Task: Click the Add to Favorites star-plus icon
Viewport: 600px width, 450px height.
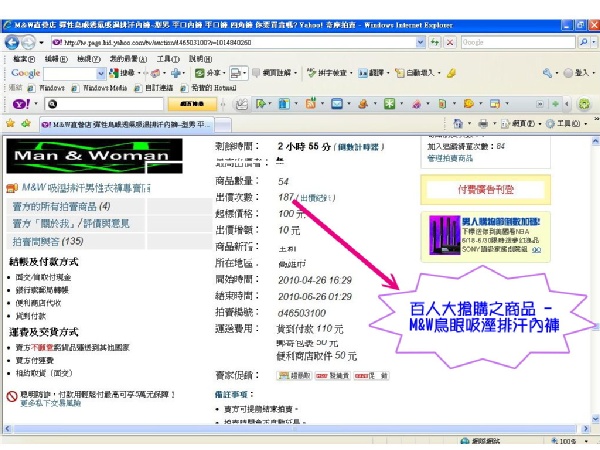Action: click(26, 123)
